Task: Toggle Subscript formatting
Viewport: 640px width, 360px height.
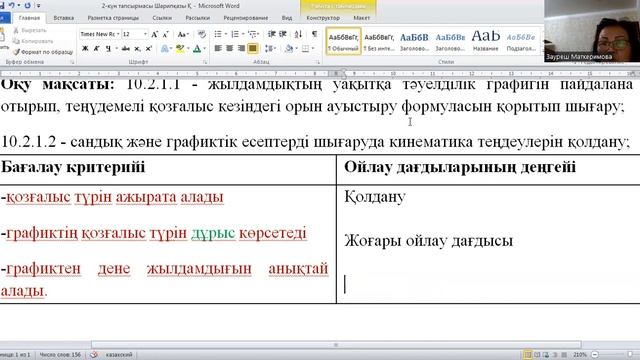Action: tap(138, 49)
